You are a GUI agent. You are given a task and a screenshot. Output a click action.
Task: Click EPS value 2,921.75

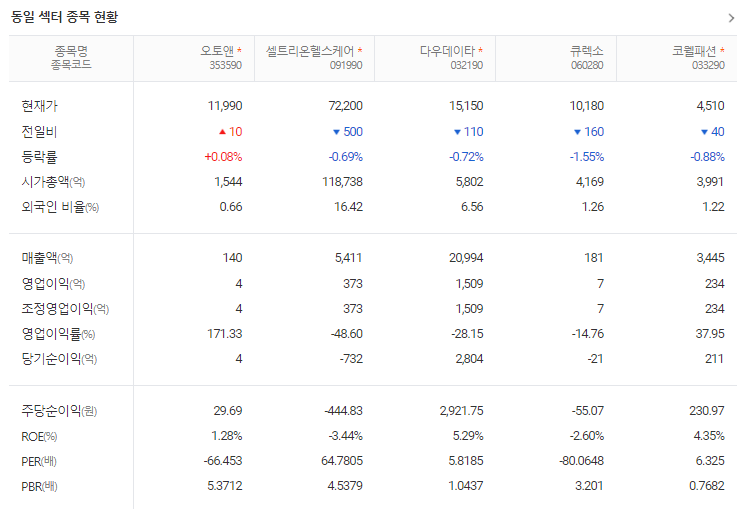[462, 410]
